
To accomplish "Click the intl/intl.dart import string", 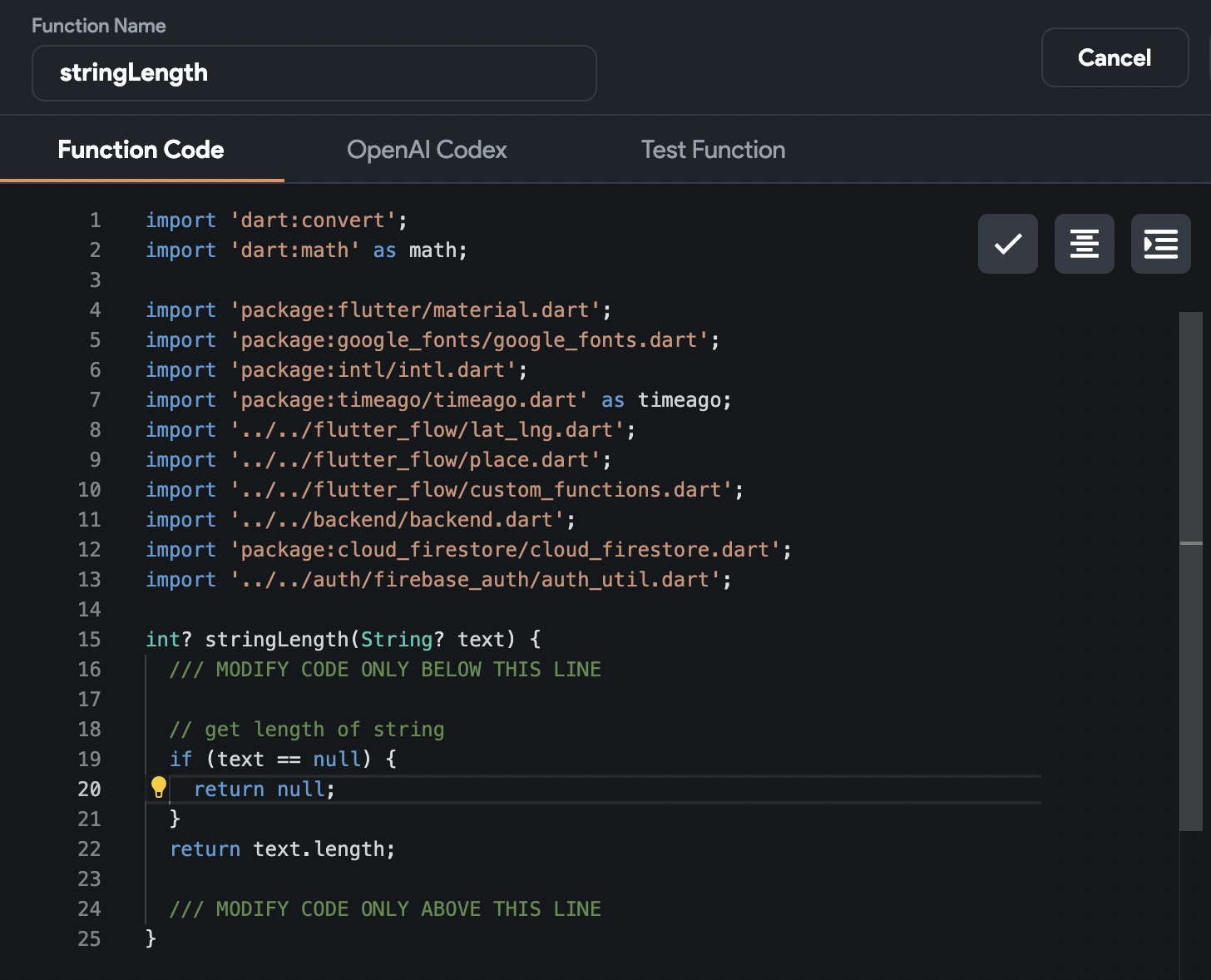I will (373, 370).
